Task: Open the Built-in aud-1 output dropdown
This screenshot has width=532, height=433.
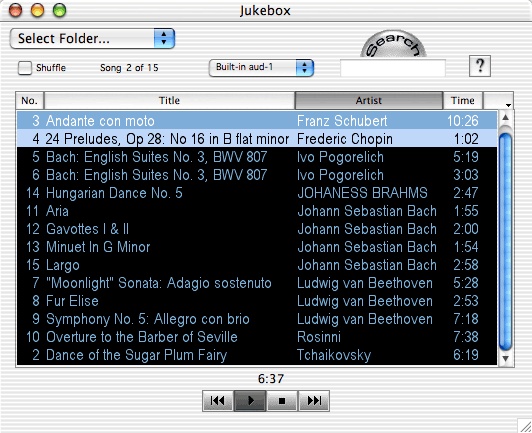Action: click(x=261, y=68)
